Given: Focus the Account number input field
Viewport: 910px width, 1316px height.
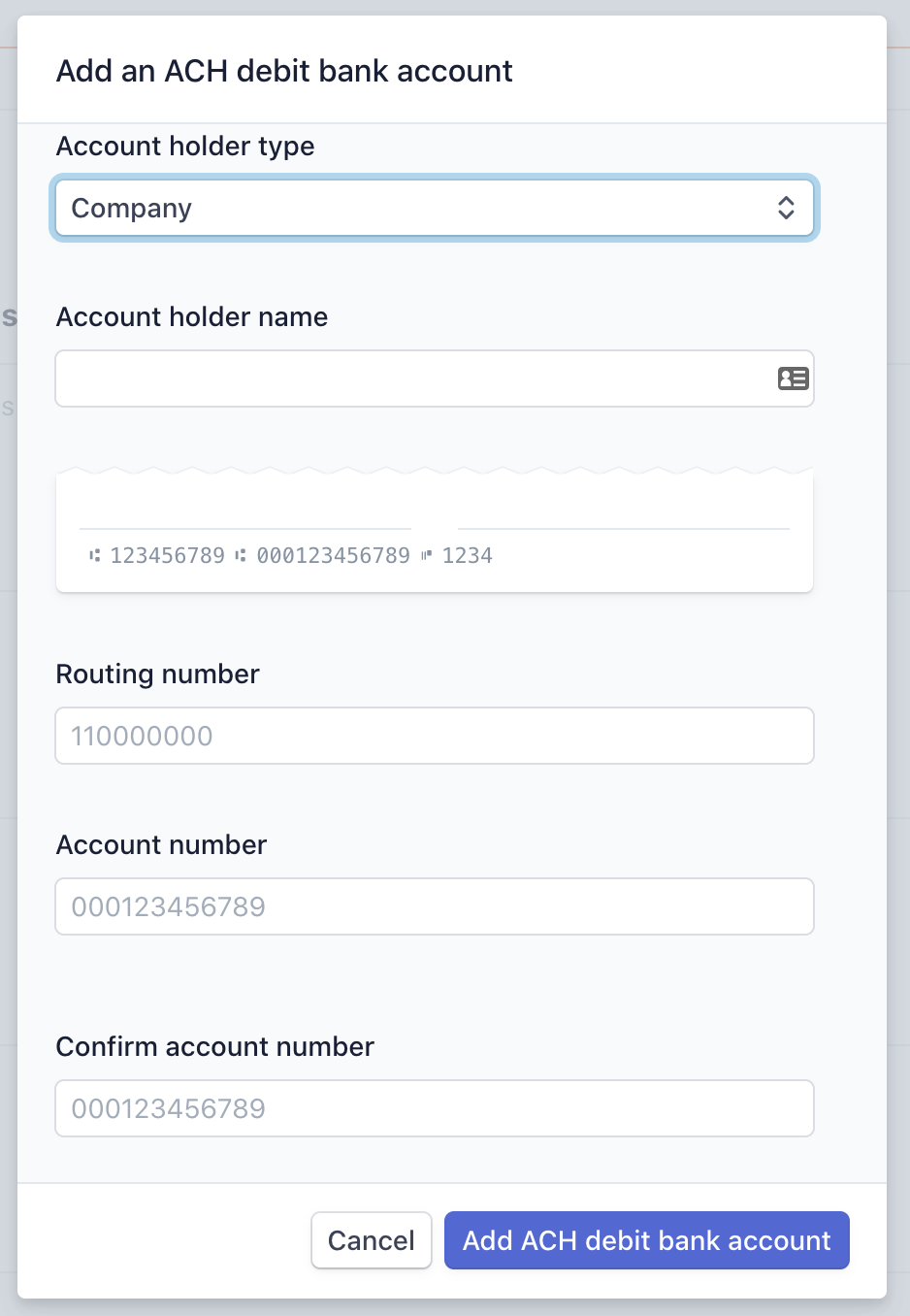Looking at the screenshot, I should click(x=435, y=906).
